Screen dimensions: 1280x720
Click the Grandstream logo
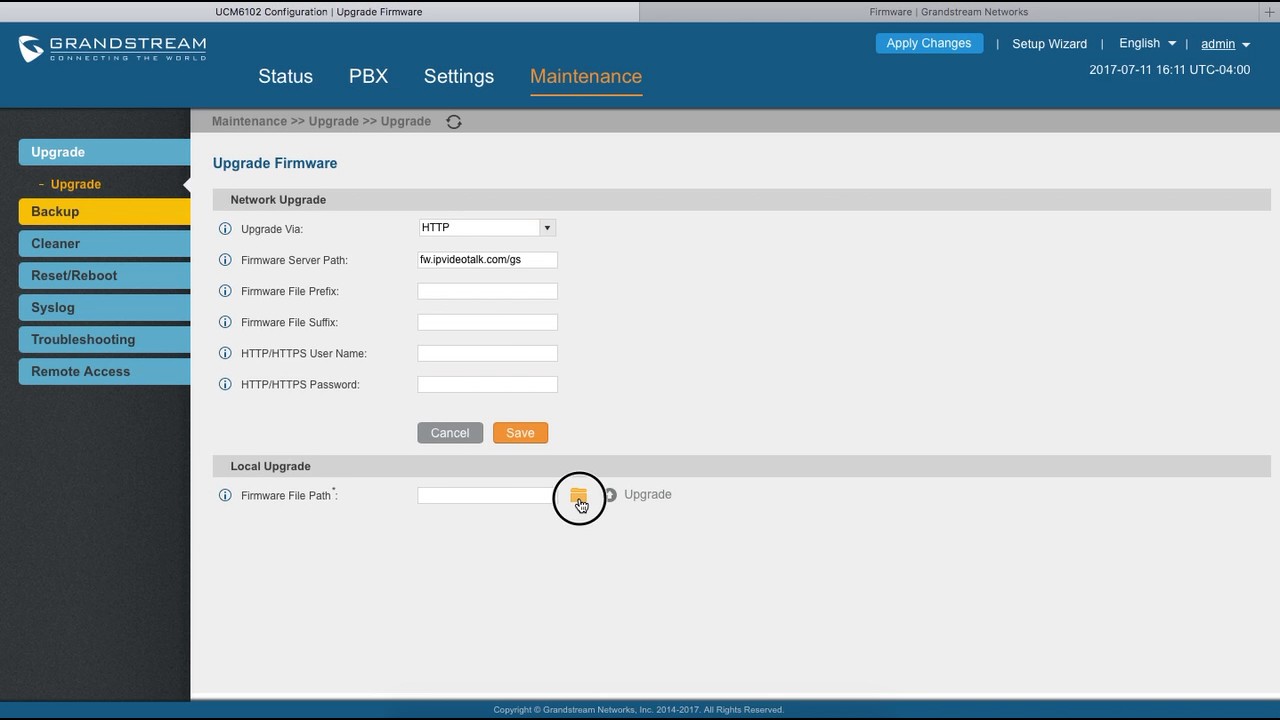[x=112, y=46]
